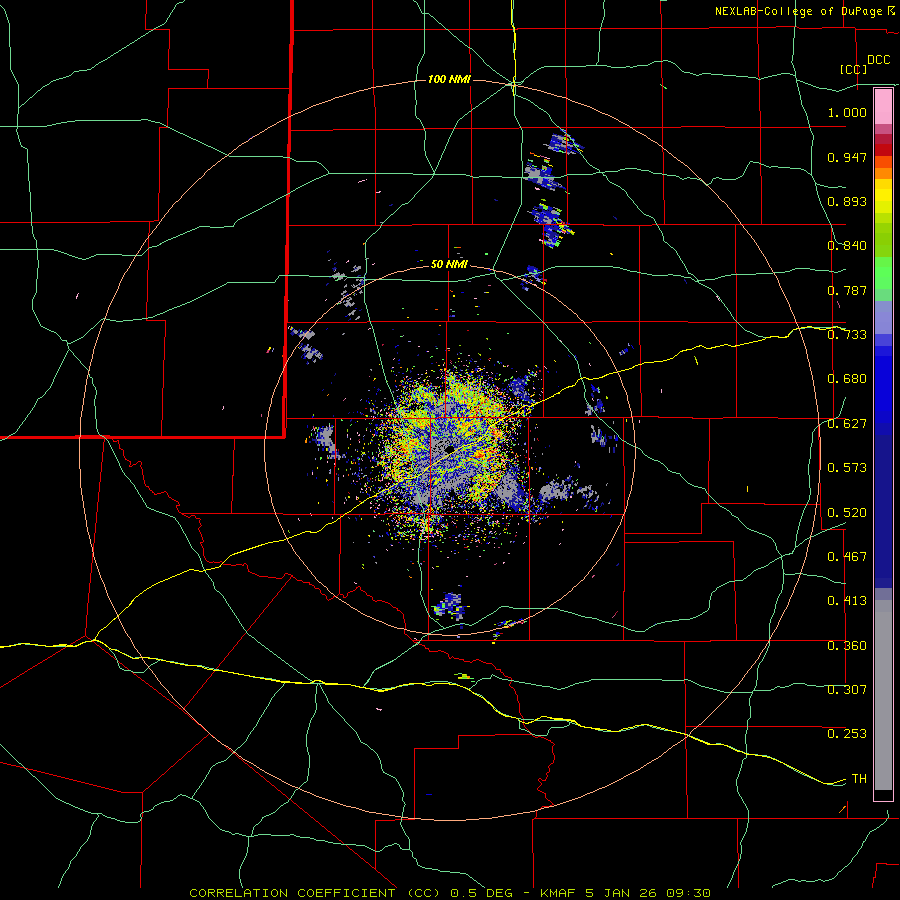Click the 0.680 value on the color scale
This screenshot has width=900, height=900.
pyautogui.click(x=847, y=379)
